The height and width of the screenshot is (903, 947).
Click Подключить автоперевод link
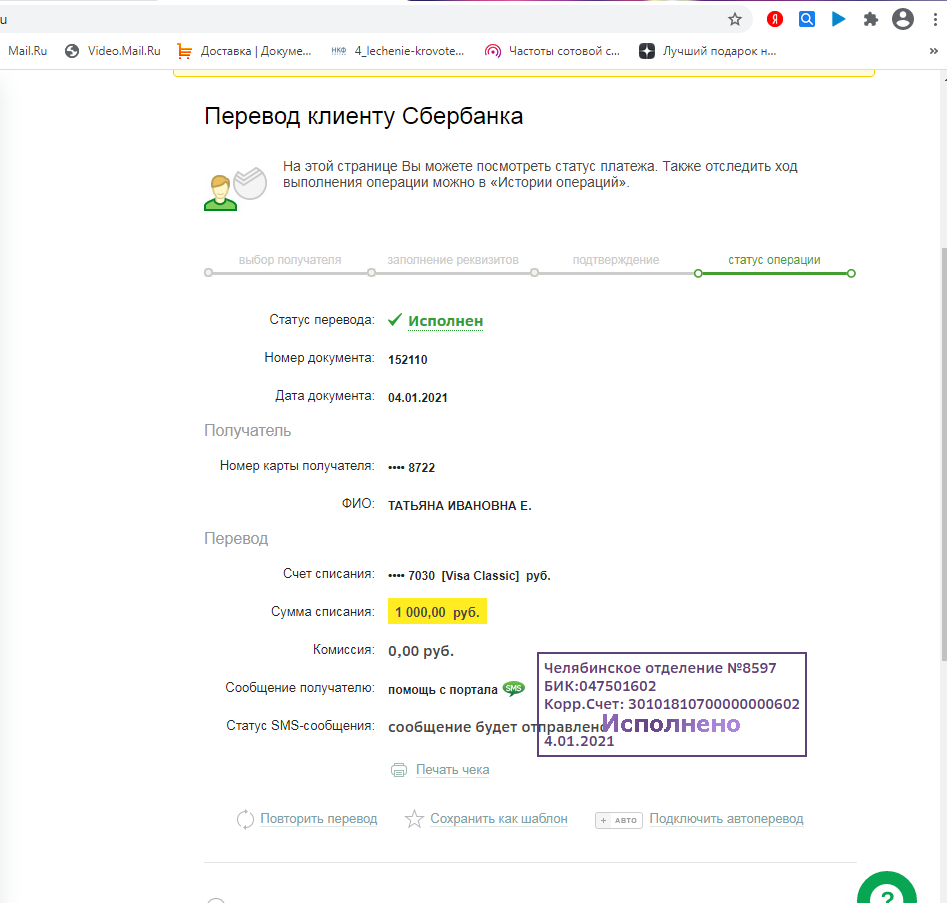coord(727,819)
